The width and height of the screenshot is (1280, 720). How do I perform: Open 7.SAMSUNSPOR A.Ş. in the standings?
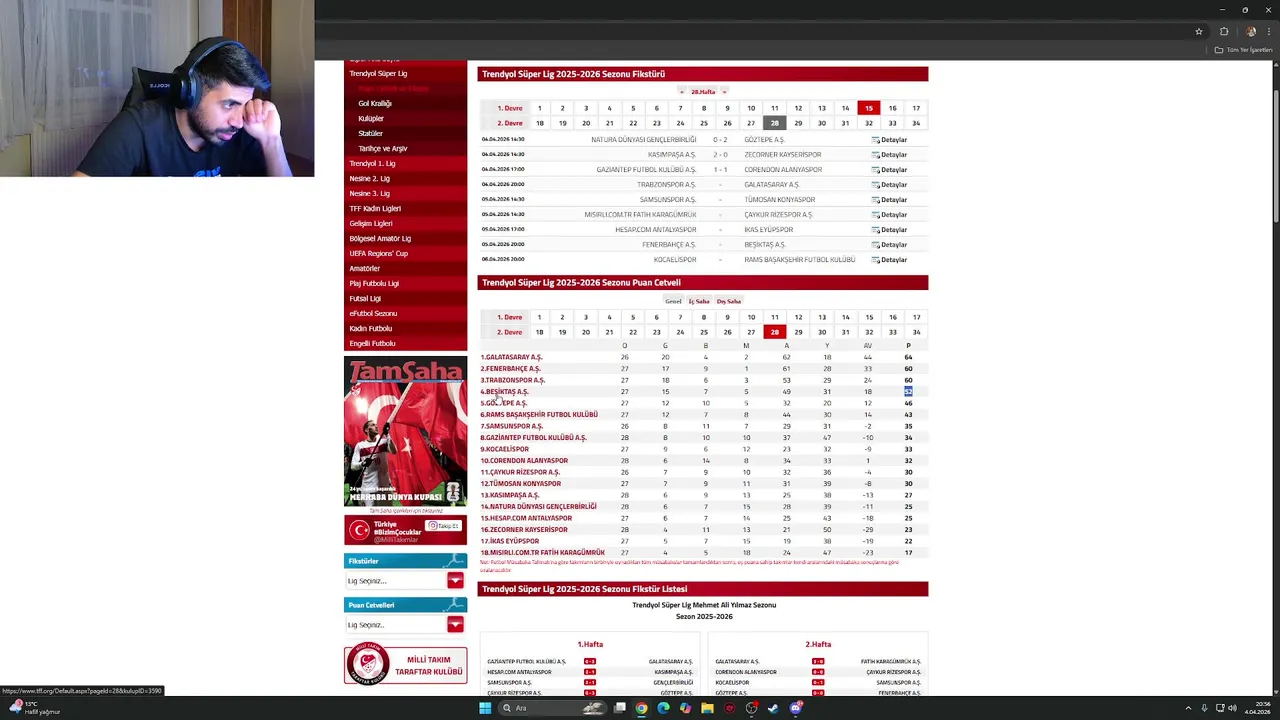coord(511,426)
